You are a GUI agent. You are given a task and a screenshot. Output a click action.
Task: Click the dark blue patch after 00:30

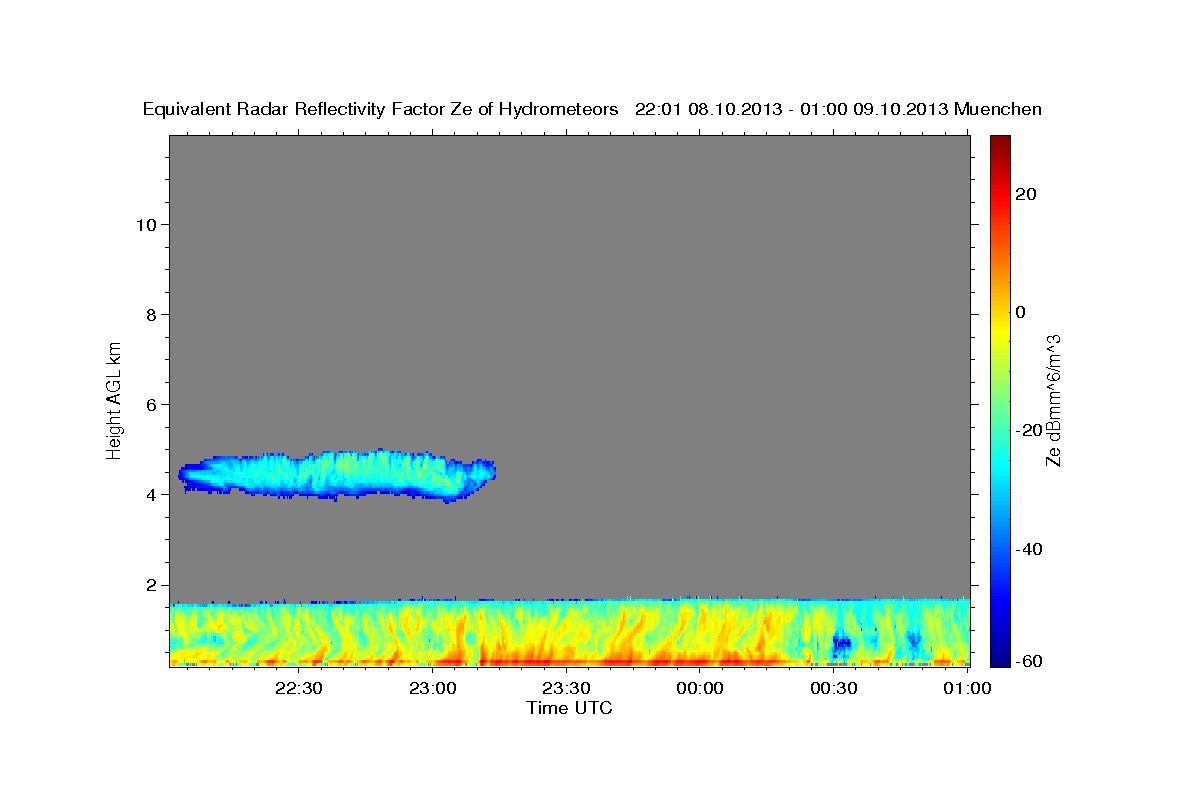[841, 644]
